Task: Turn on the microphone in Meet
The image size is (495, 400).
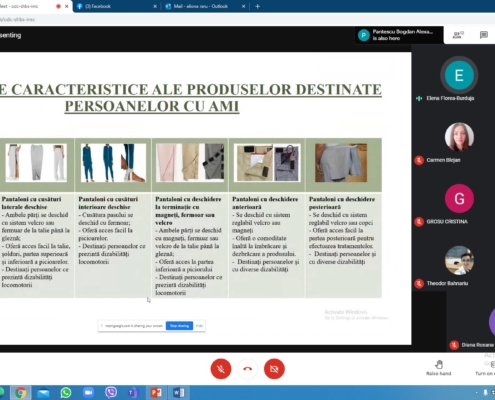Action: 221,369
